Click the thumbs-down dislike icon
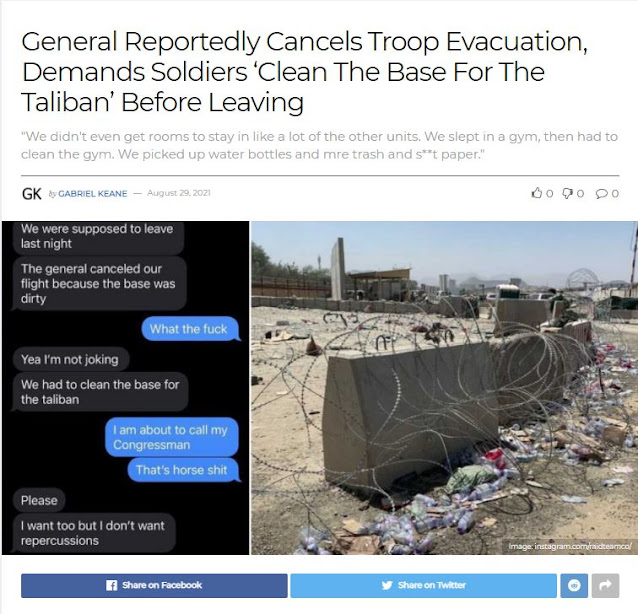This screenshot has width=638, height=614. click(x=568, y=193)
